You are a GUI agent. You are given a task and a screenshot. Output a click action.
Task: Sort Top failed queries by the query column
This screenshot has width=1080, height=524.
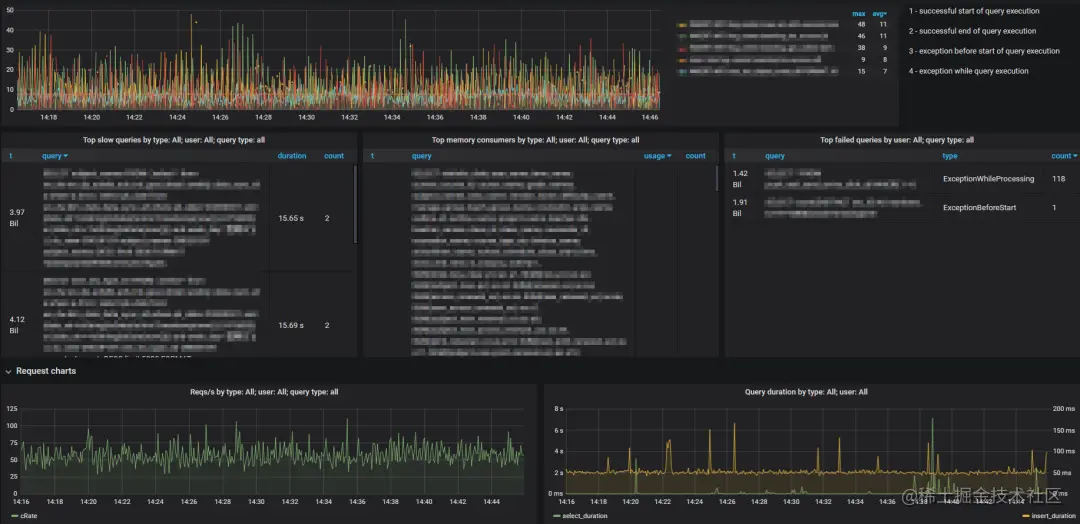(775, 156)
